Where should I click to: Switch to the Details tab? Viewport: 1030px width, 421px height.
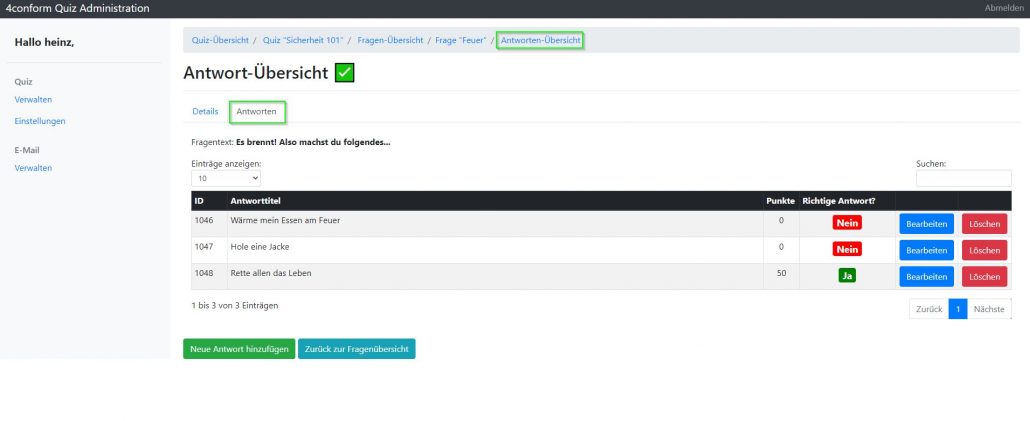205,111
